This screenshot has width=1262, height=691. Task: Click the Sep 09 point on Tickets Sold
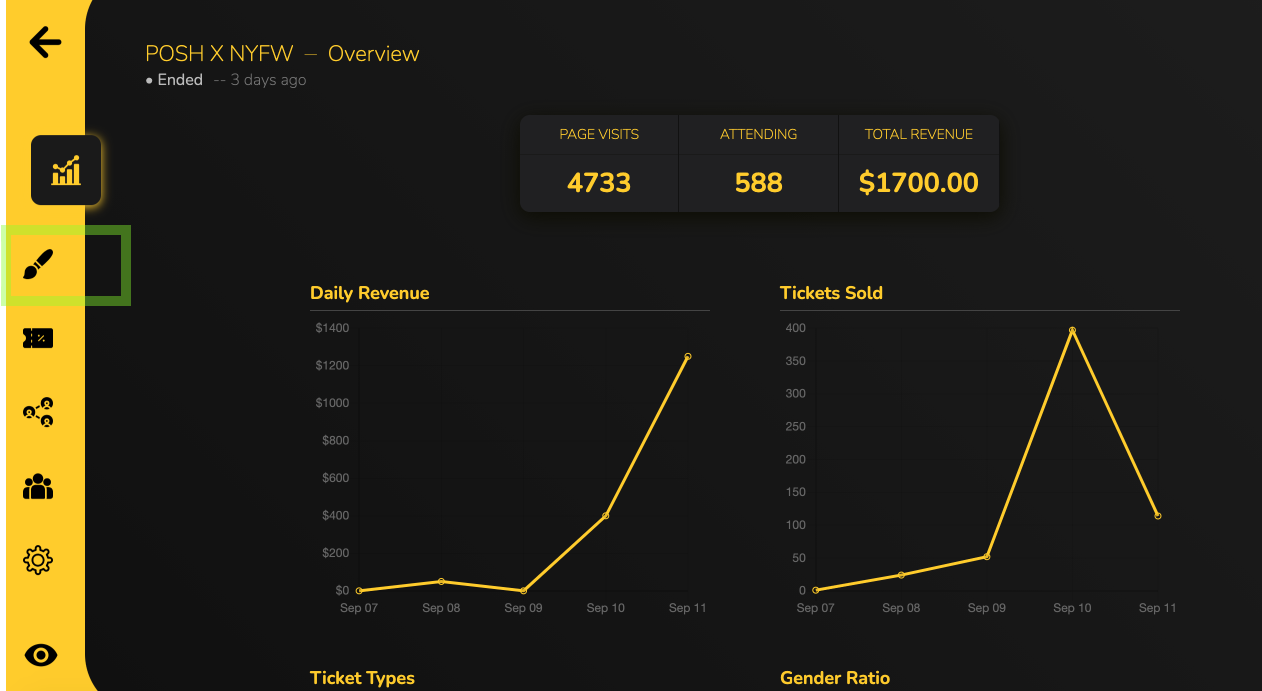point(987,556)
